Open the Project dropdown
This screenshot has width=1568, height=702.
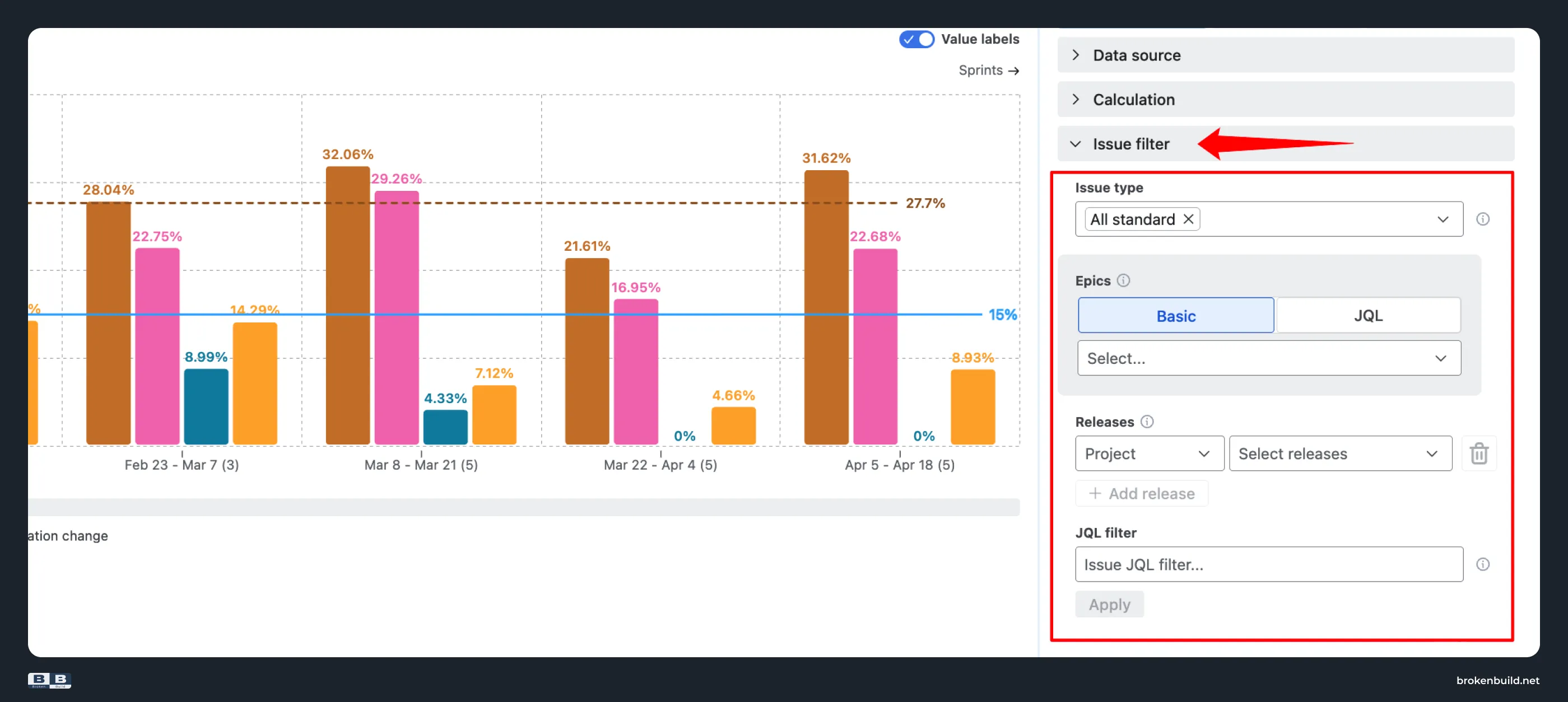[x=1149, y=453]
